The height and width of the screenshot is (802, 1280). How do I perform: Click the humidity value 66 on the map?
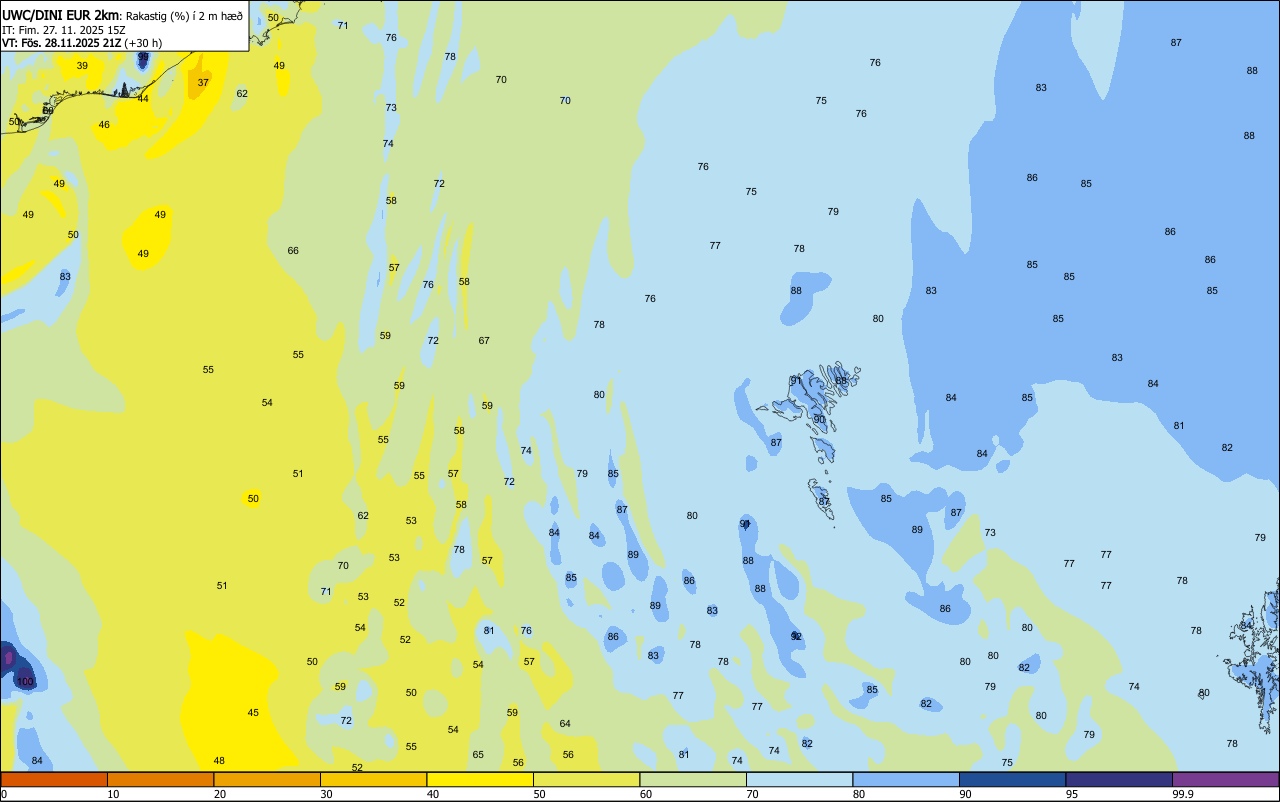(x=293, y=251)
